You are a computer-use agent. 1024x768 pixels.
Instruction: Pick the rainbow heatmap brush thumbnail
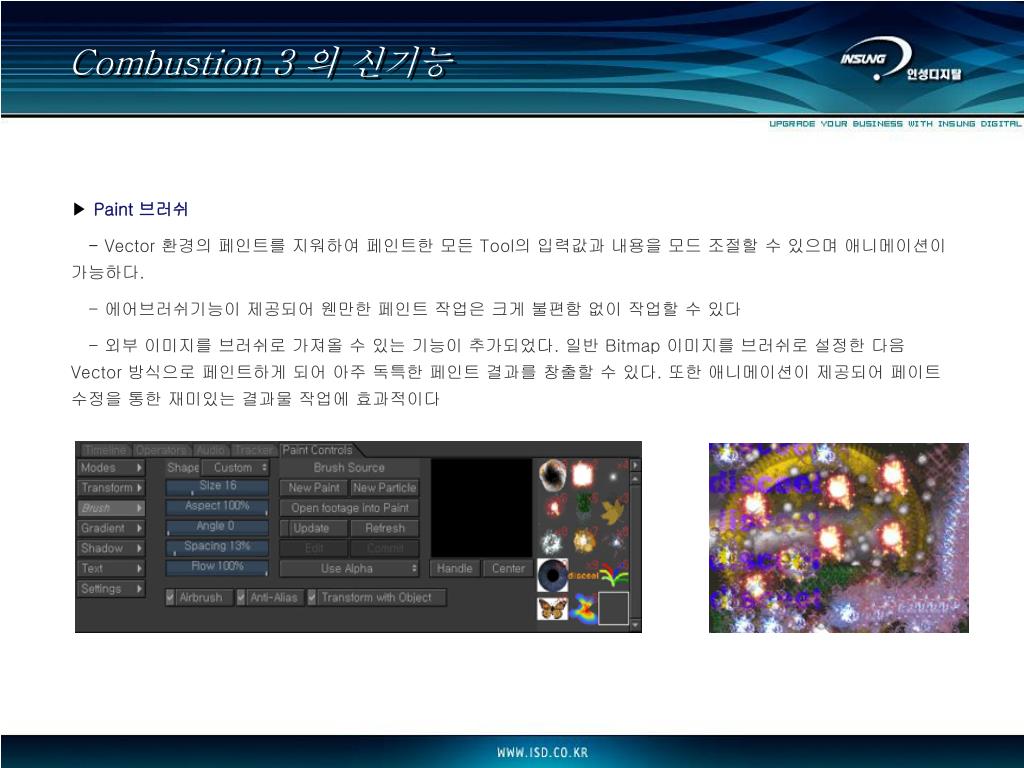click(x=583, y=609)
